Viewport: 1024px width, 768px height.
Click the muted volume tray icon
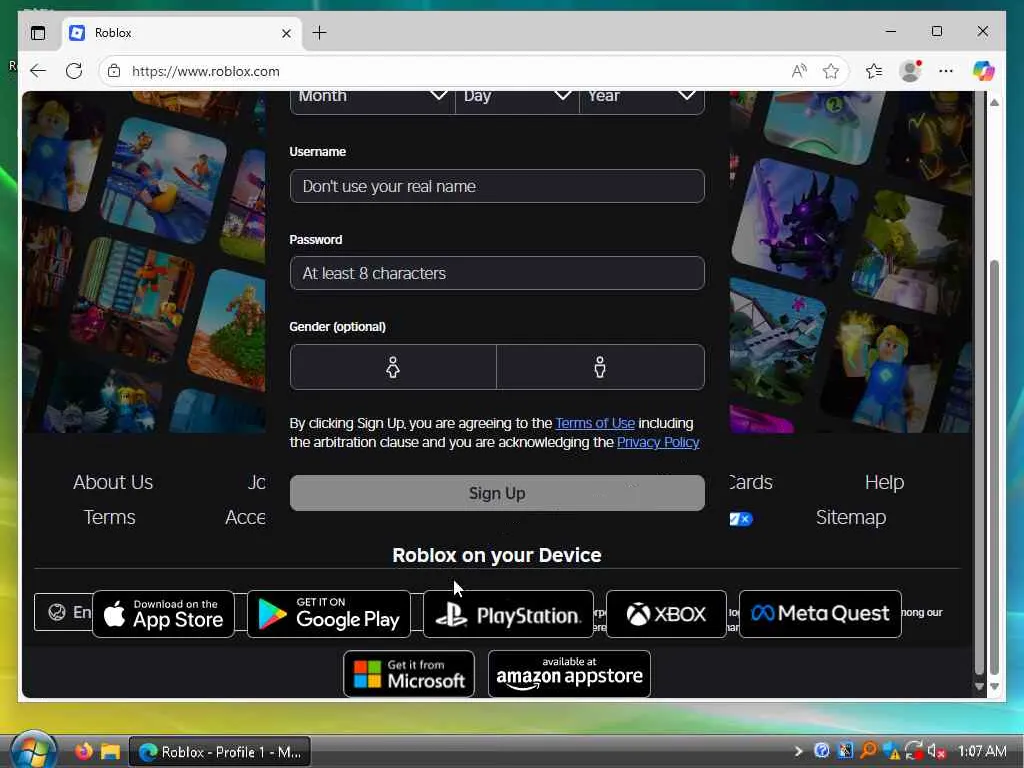(x=936, y=751)
